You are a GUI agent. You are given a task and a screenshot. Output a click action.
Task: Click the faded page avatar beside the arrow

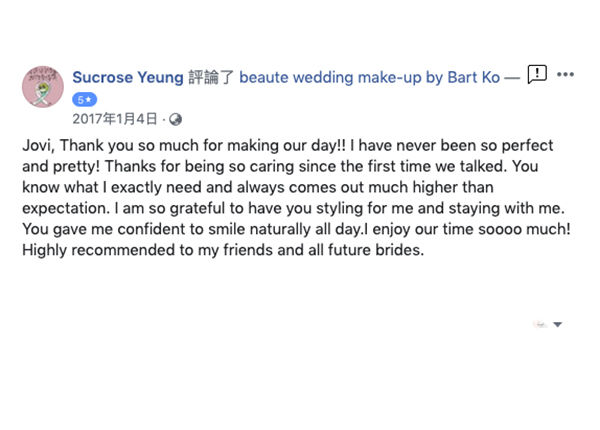(540, 324)
